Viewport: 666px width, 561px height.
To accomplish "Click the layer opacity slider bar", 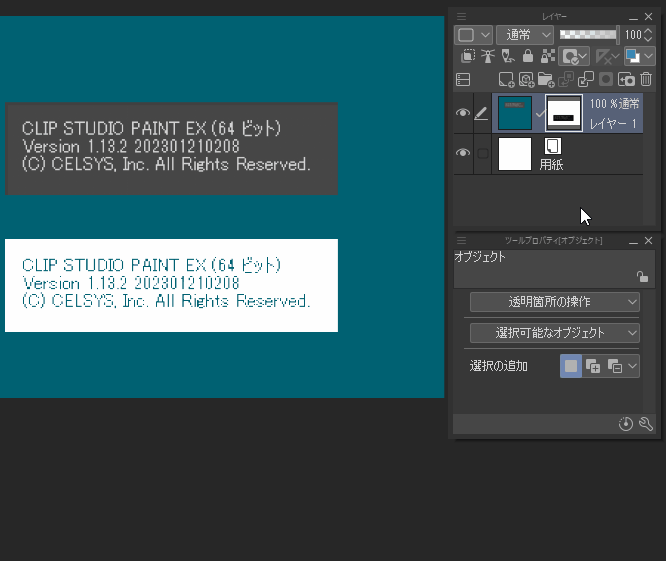I will pos(589,34).
